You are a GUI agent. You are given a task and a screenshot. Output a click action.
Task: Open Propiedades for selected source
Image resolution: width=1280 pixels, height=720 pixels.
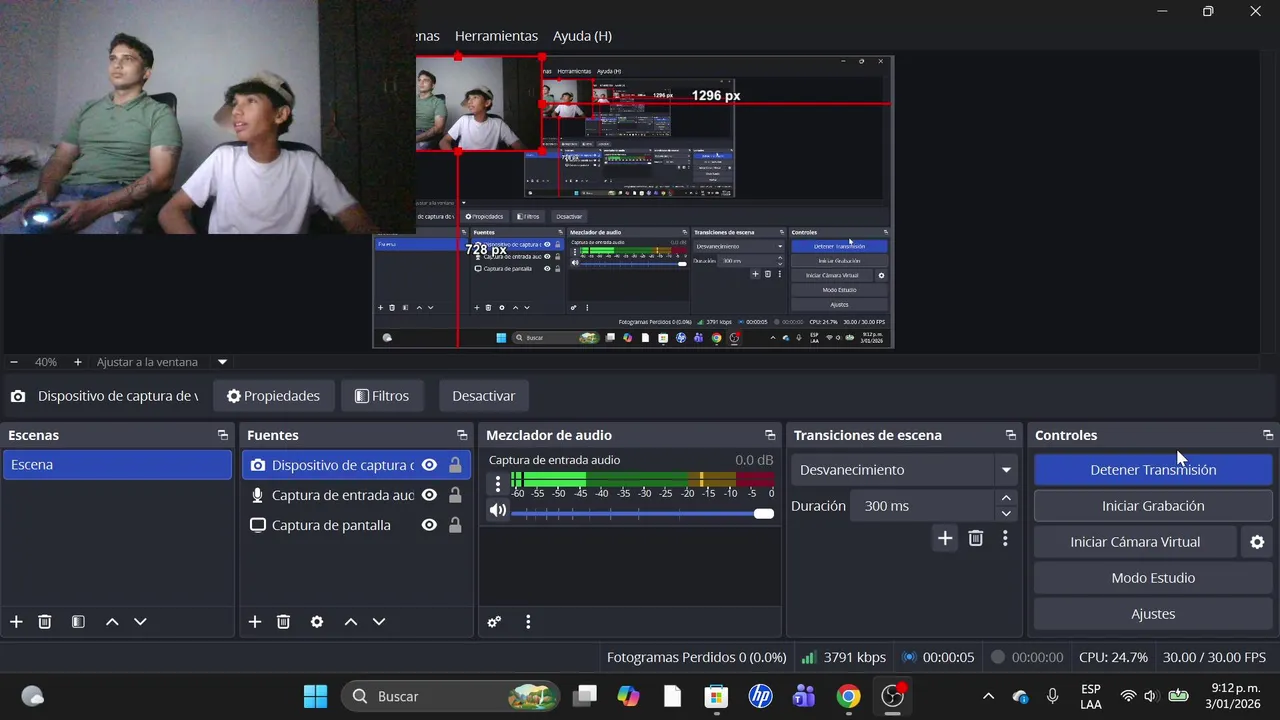273,396
